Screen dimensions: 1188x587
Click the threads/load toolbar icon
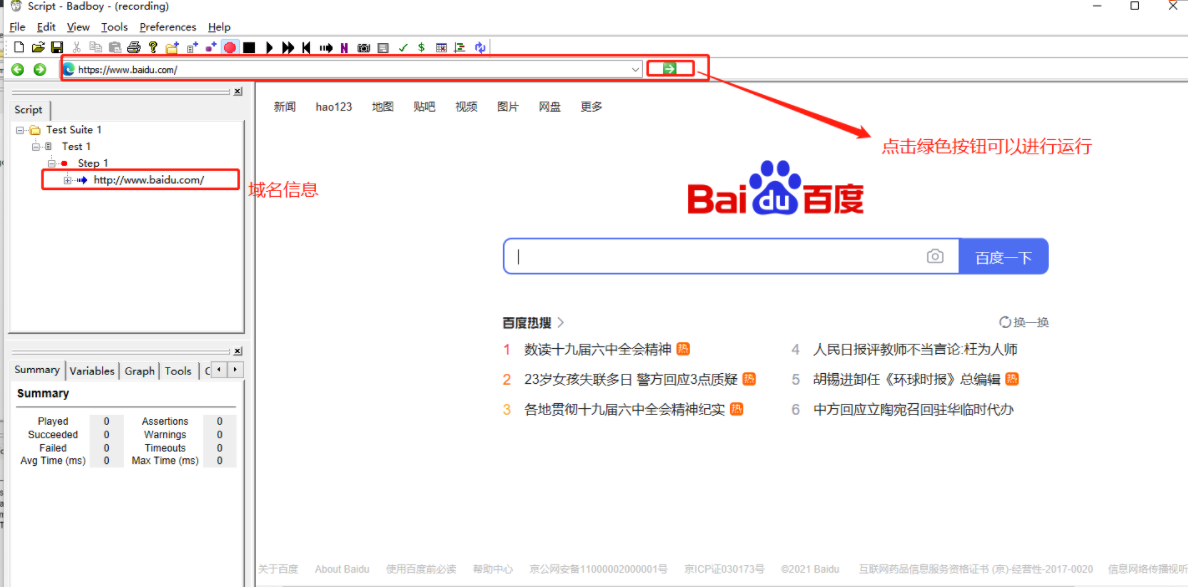(460, 48)
